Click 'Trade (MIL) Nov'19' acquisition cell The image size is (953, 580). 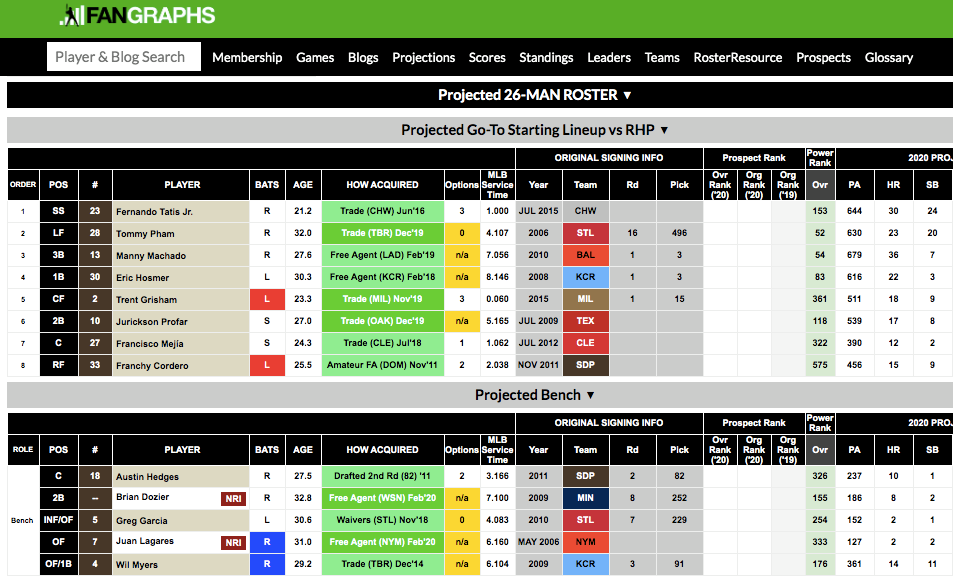382,299
